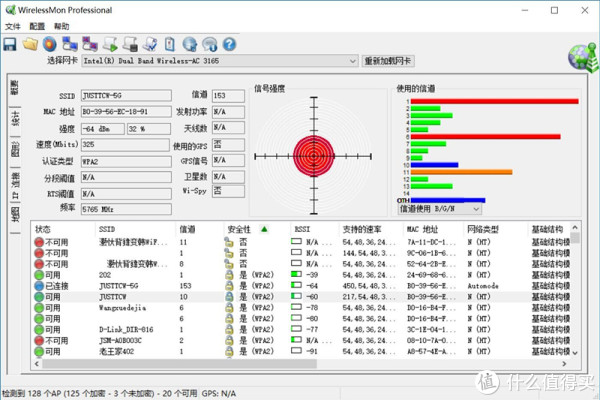Click the green status icon of the 202 network

(39, 275)
